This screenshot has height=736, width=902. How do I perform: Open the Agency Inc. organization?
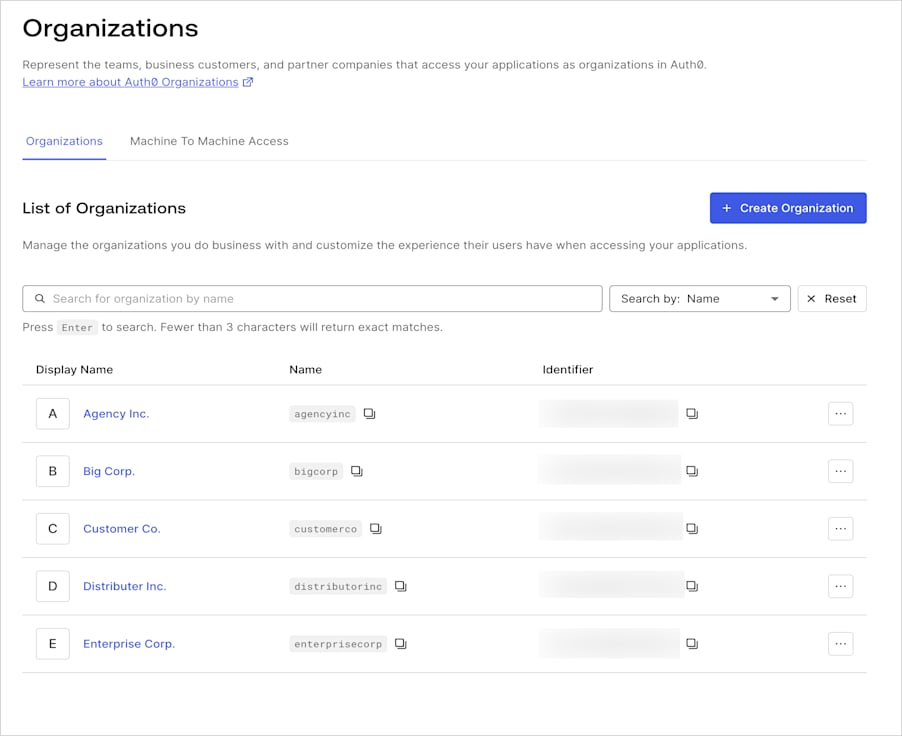tap(116, 414)
